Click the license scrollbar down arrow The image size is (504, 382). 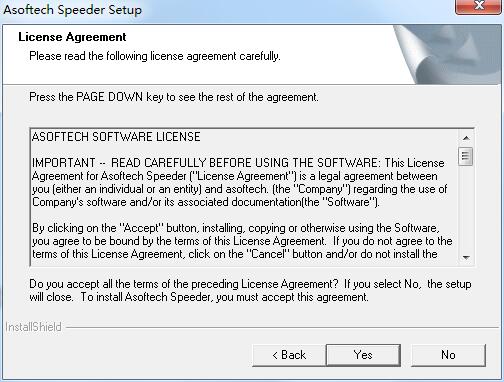point(466,257)
